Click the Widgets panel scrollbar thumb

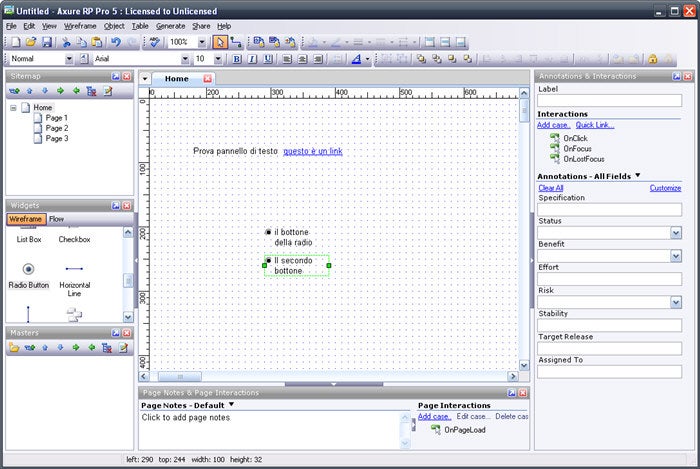tap(128, 281)
